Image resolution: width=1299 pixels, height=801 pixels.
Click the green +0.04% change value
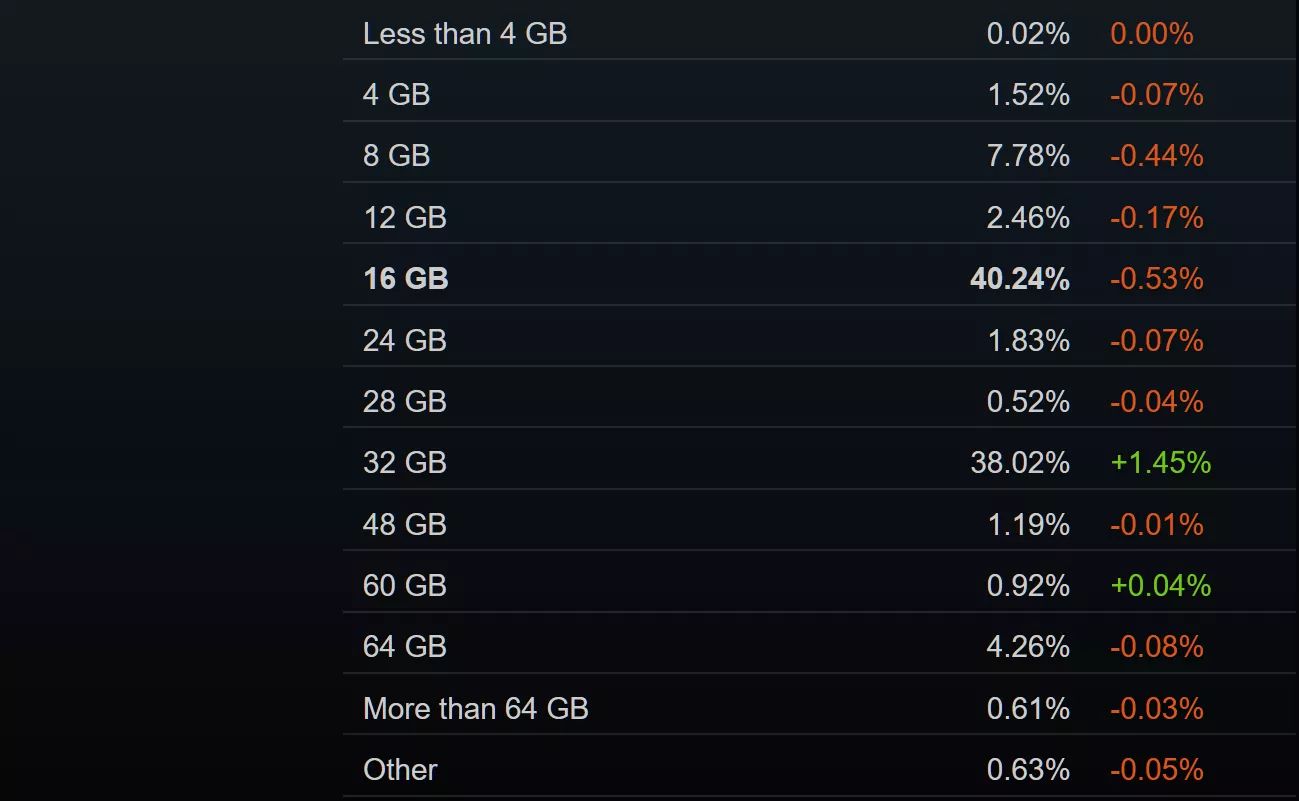tap(1160, 586)
